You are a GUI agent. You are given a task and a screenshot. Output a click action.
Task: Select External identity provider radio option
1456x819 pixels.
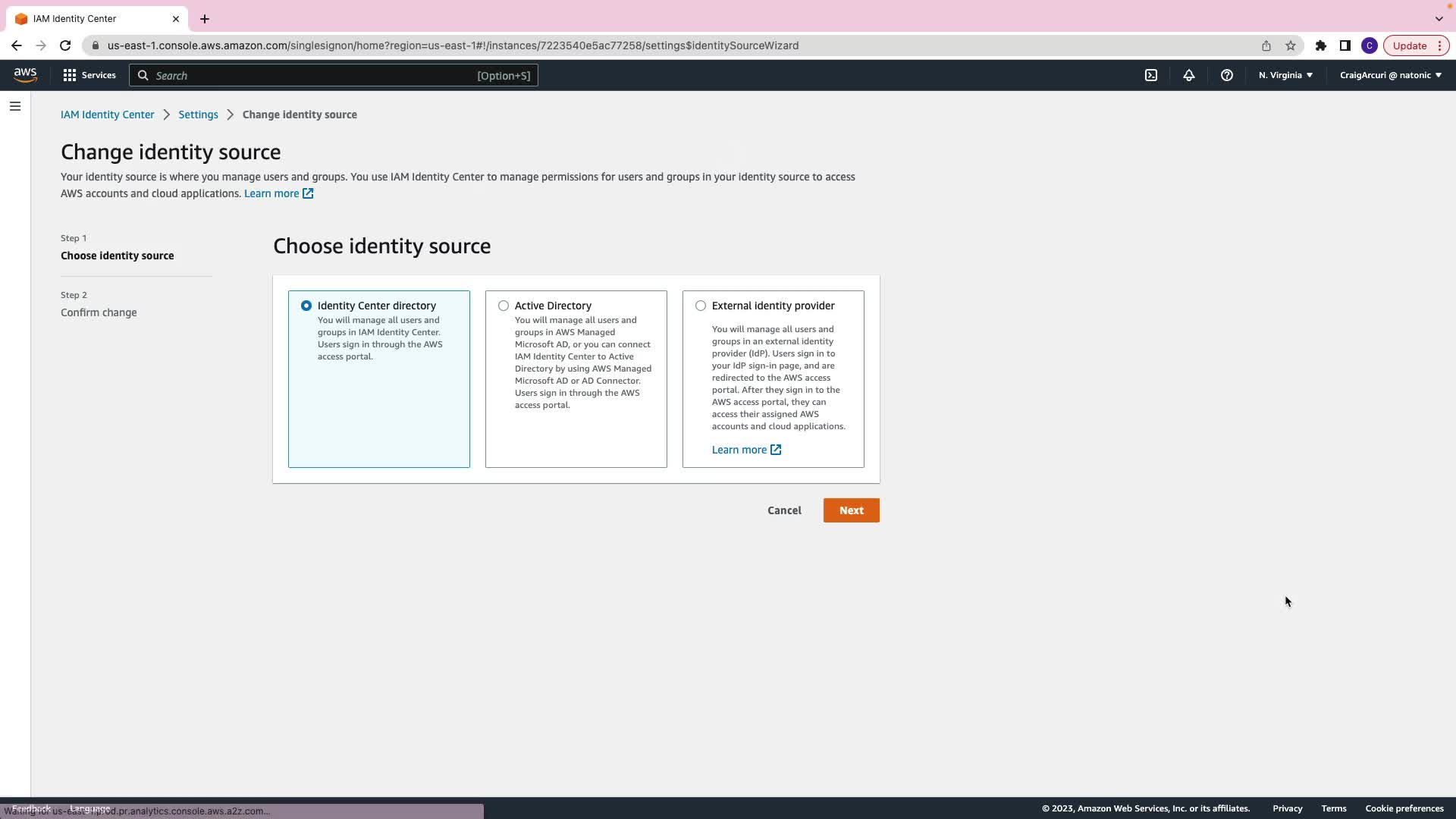tap(701, 306)
